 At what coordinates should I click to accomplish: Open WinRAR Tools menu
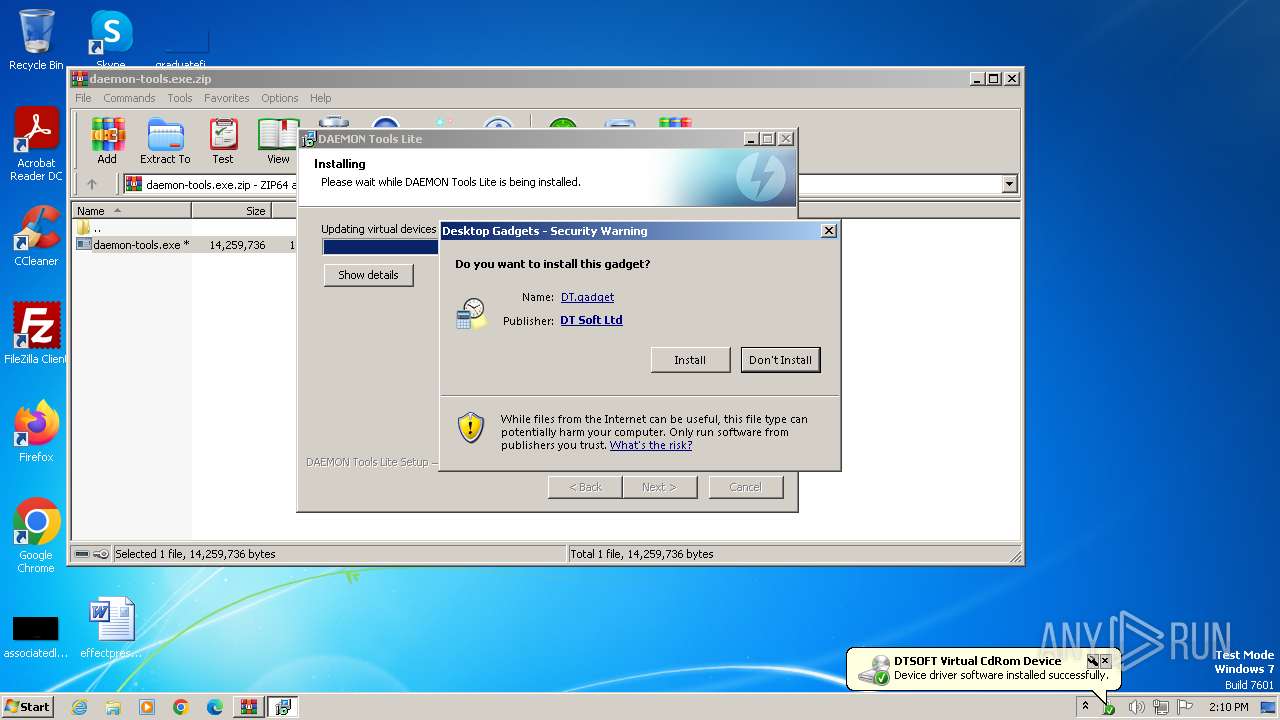pos(180,98)
